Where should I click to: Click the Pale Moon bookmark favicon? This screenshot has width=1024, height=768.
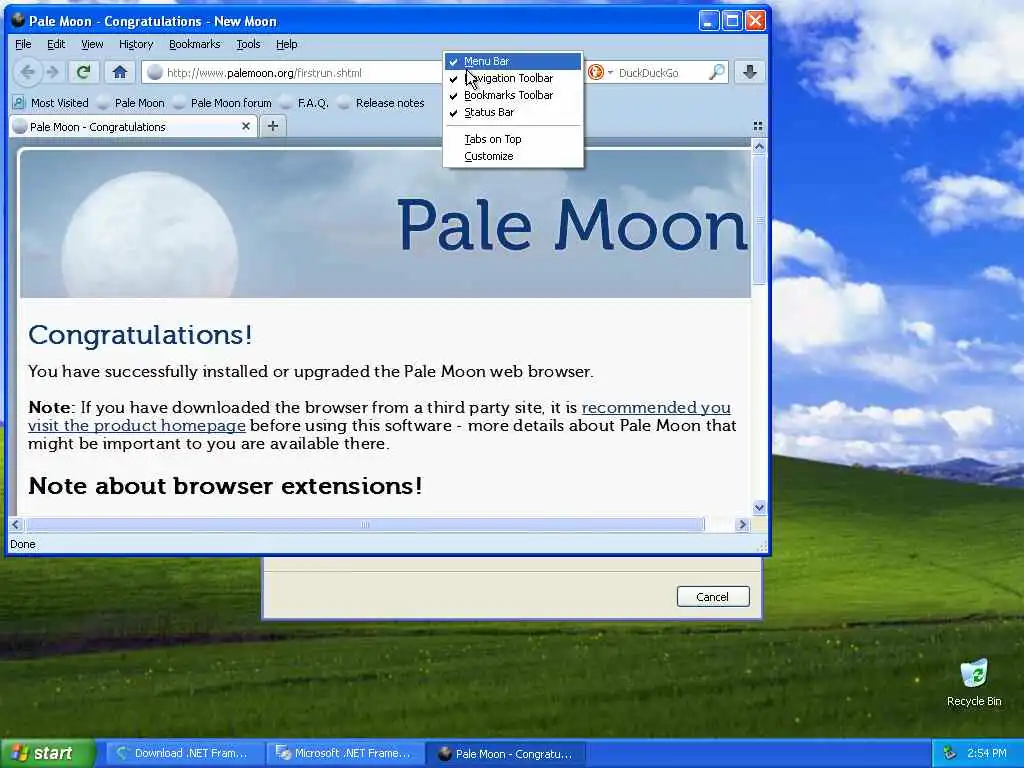click(x=103, y=103)
